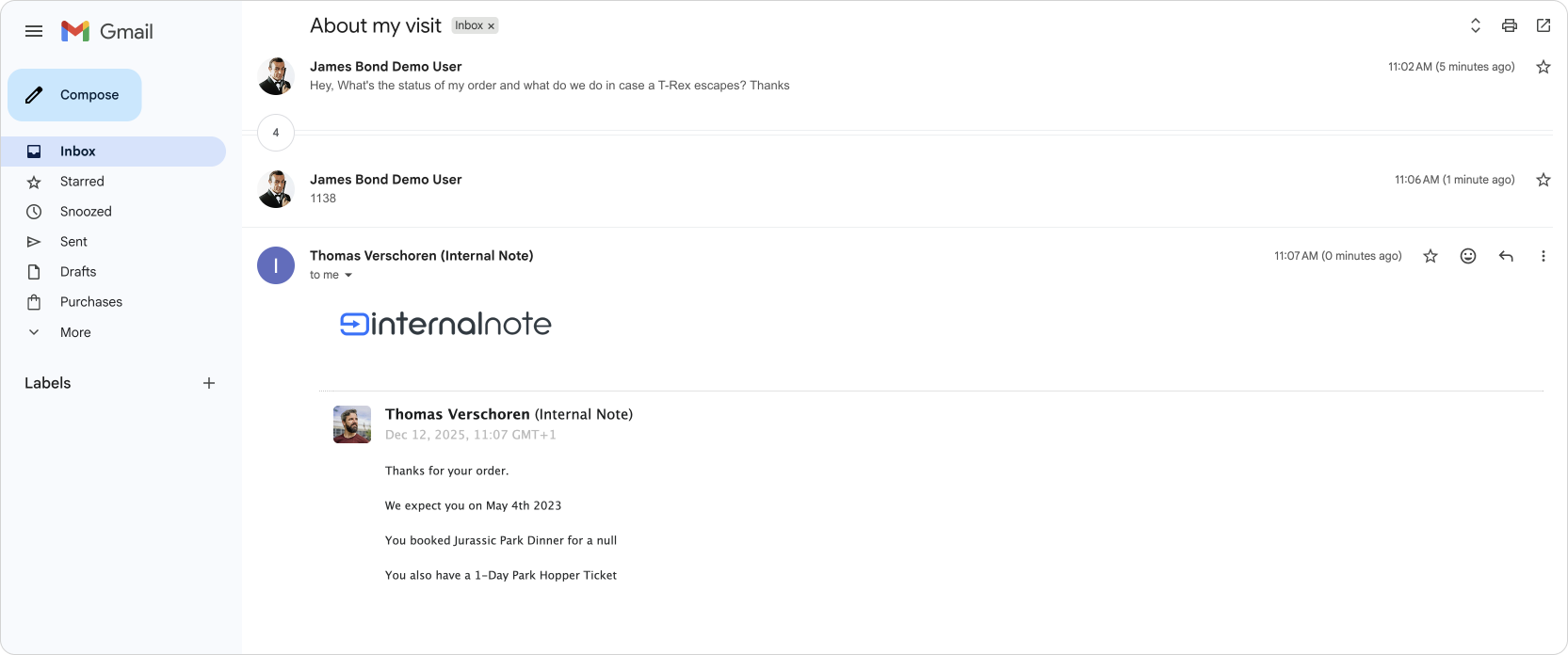This screenshot has height=655, width=1568.
Task: Reply to the Internal Note message
Action: (x=1506, y=256)
